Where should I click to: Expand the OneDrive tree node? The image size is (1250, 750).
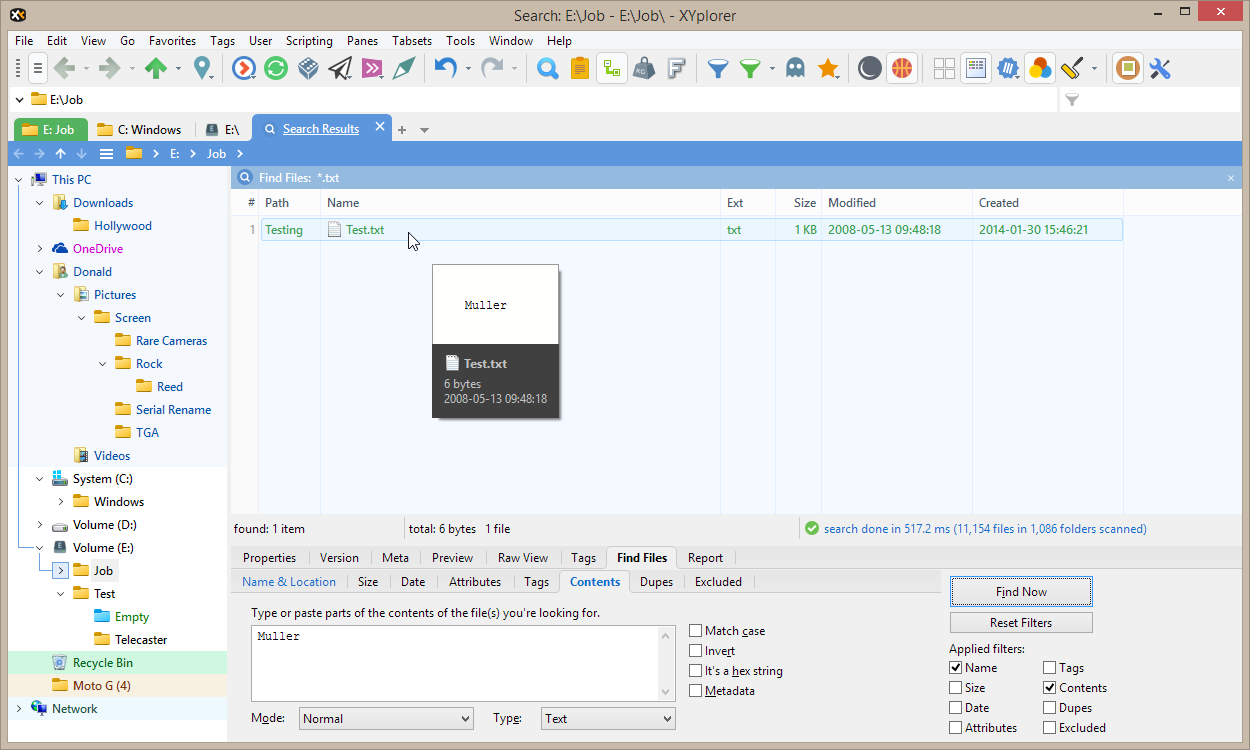[40, 249]
